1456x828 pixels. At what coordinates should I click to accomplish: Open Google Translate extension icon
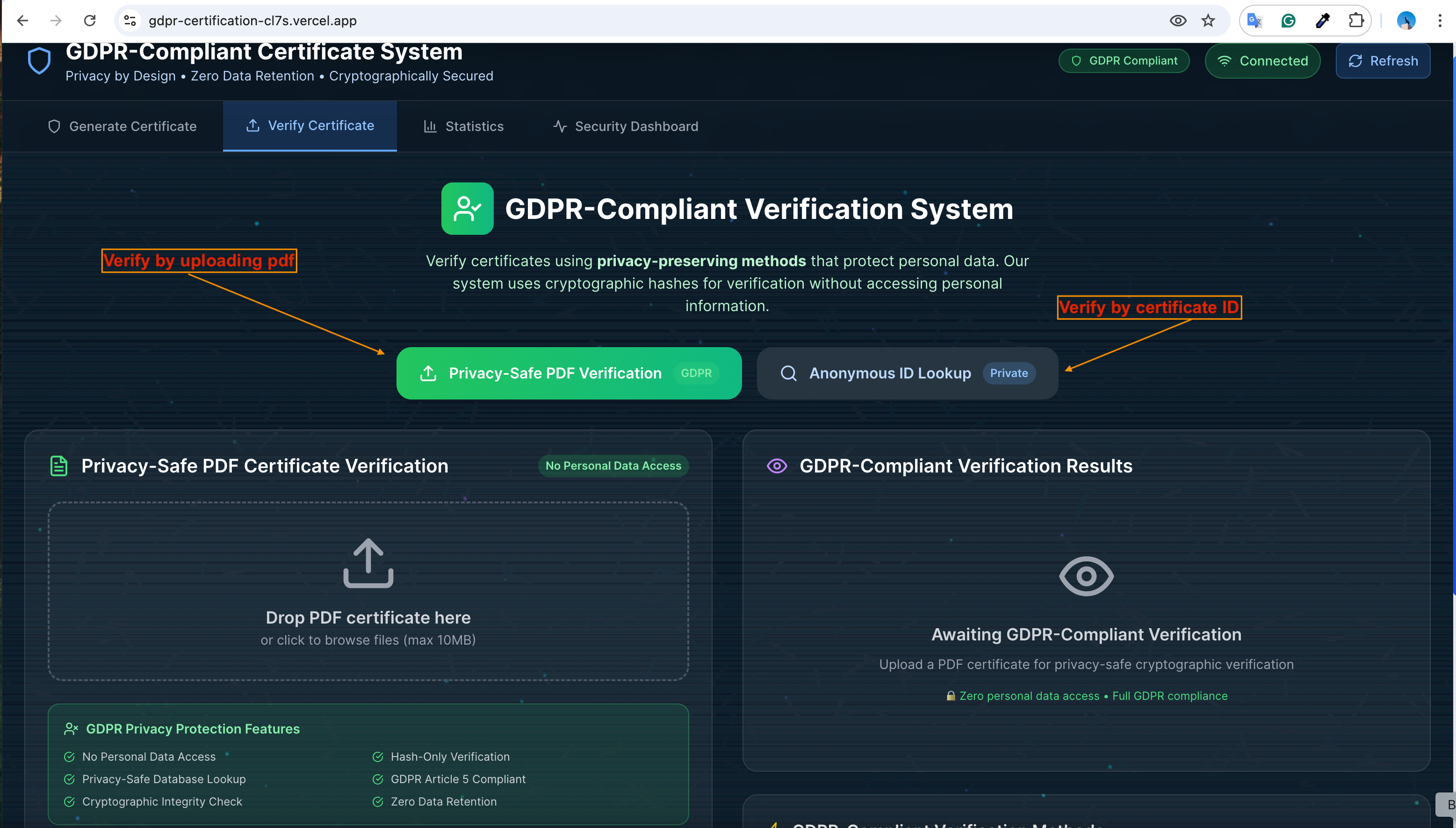coord(1254,21)
